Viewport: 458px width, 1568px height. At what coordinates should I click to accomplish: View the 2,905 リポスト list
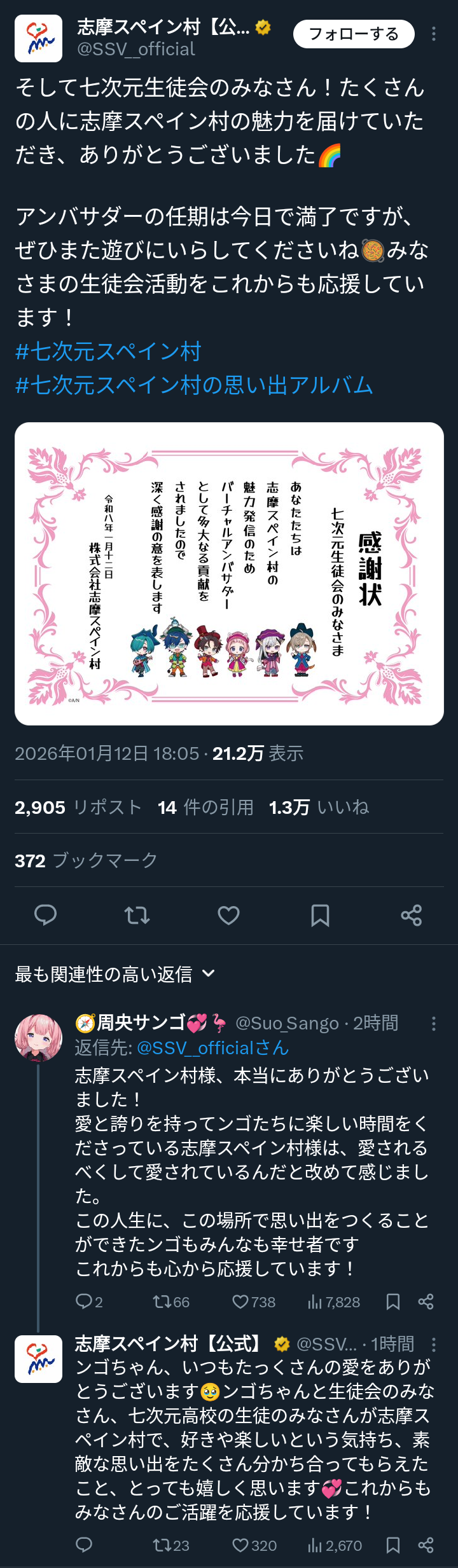pyautogui.click(x=78, y=807)
